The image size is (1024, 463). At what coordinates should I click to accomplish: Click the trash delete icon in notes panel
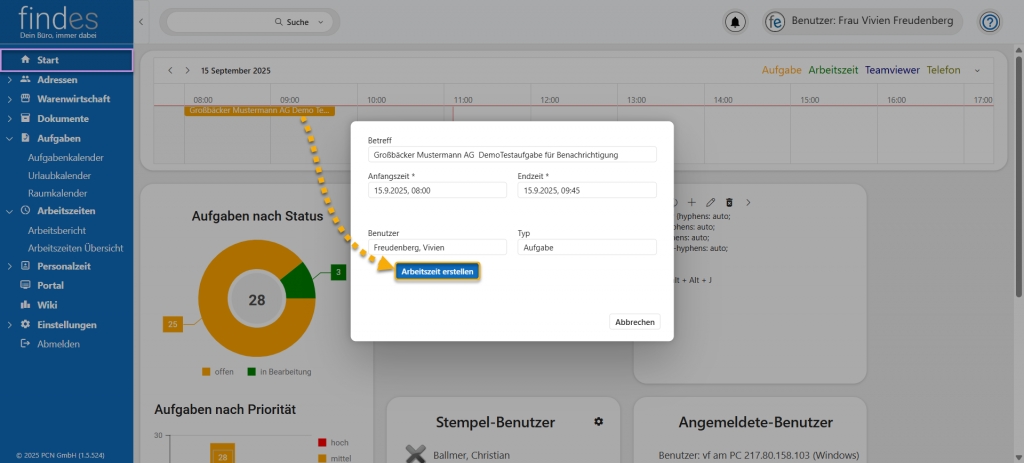tap(729, 202)
